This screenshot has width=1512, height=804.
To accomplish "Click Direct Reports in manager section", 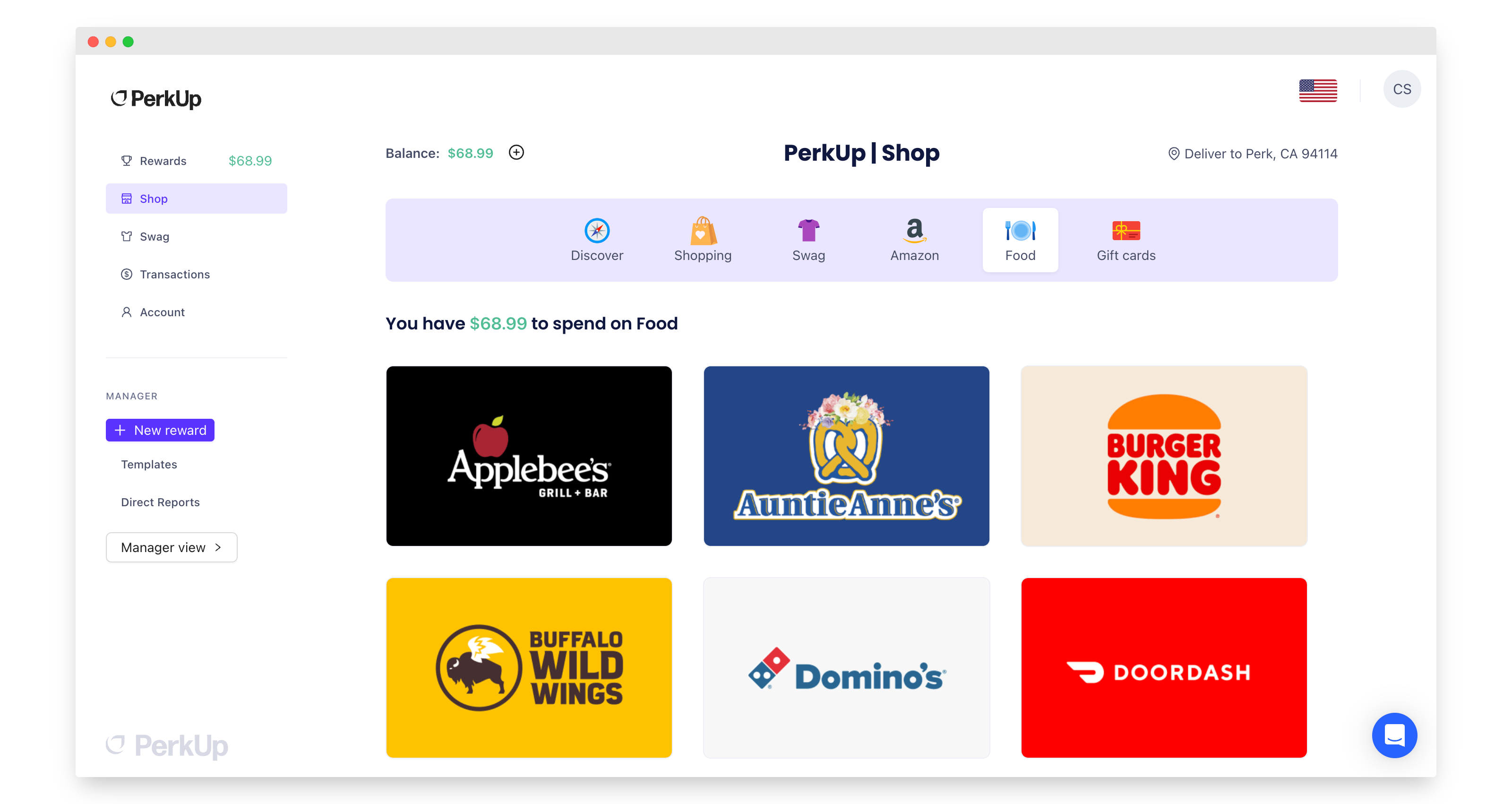I will tap(160, 502).
